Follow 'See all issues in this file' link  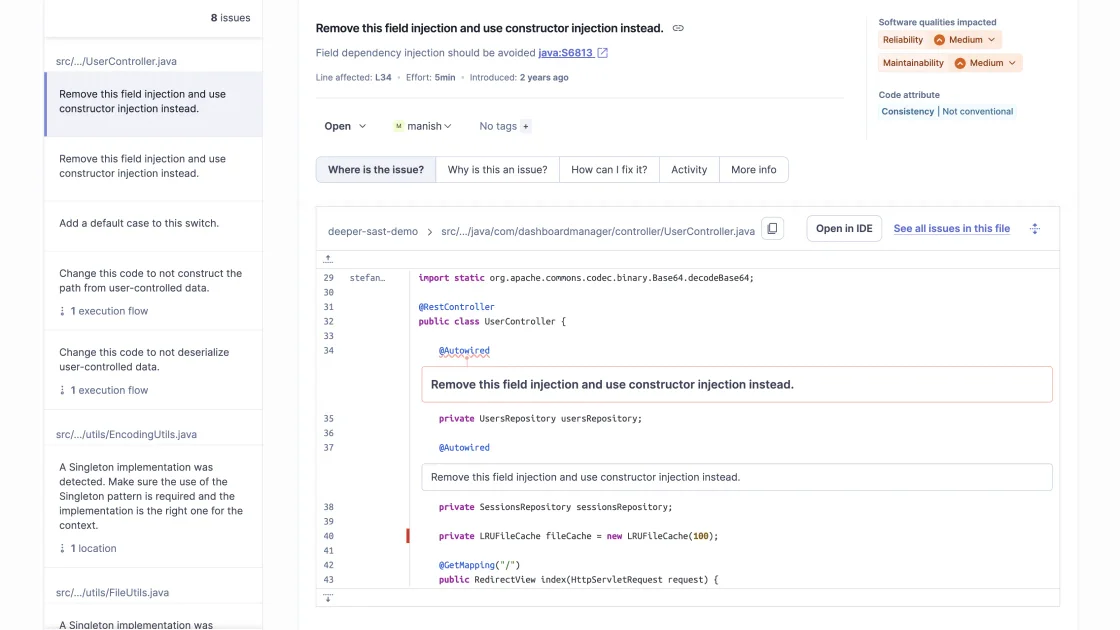(x=951, y=229)
